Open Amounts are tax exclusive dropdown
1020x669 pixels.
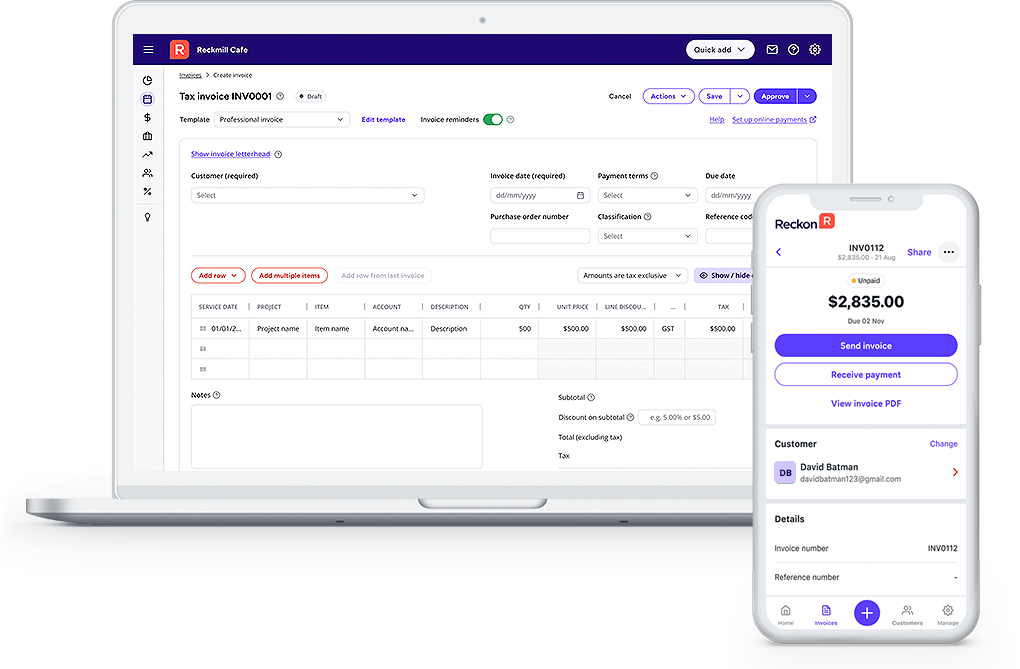[x=632, y=275]
